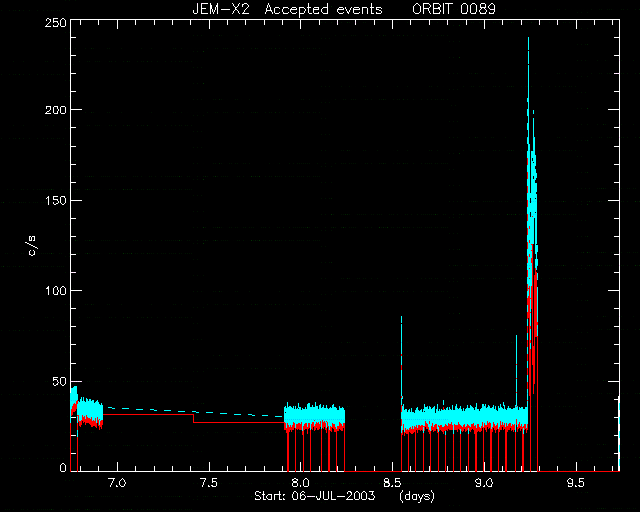Click the 250 tick label on y-axis
Image resolution: width=640 pixels, height=512 pixels.
(x=56, y=22)
